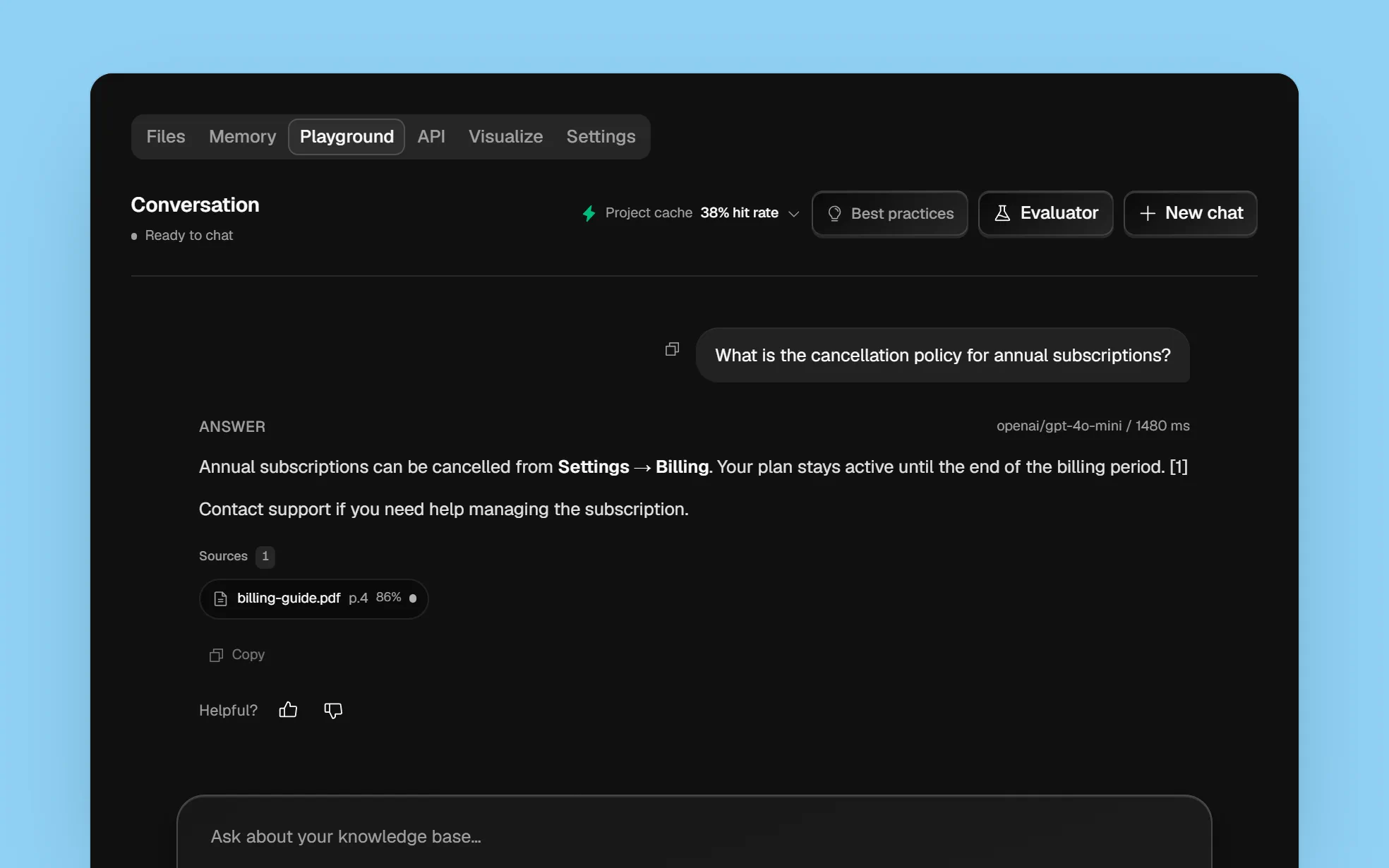Launch the Evaluator
The width and height of the screenshot is (1389, 868).
point(1045,213)
